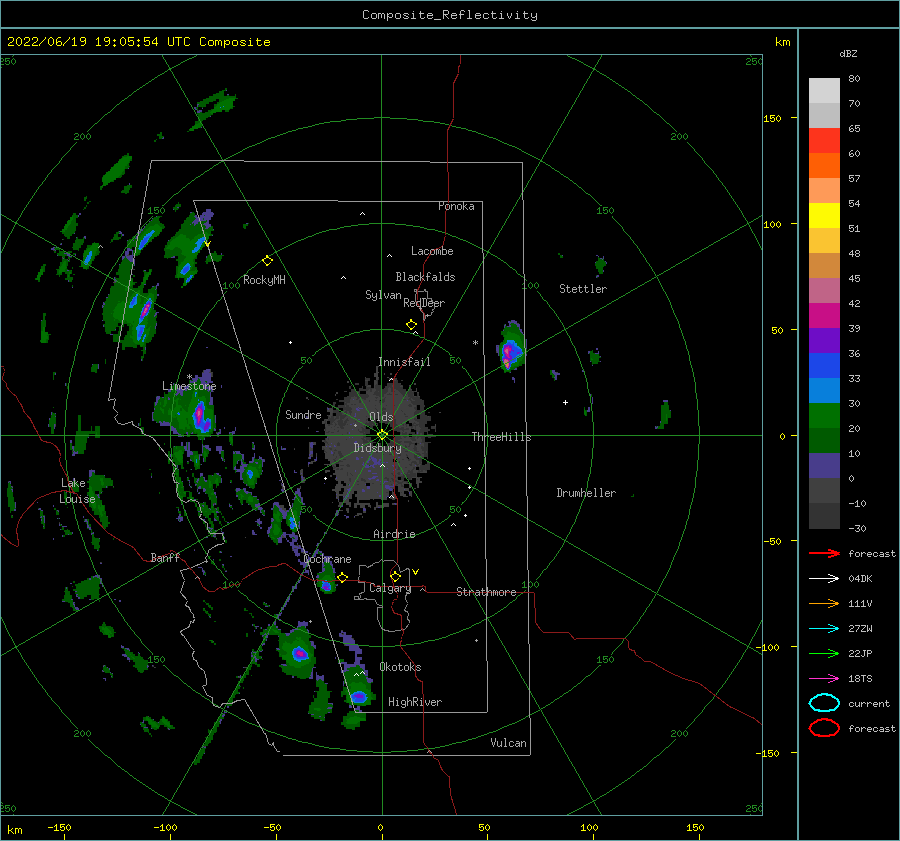Pick the green 30 dBZ color swatch
The height and width of the screenshot is (841, 900).
point(824,416)
